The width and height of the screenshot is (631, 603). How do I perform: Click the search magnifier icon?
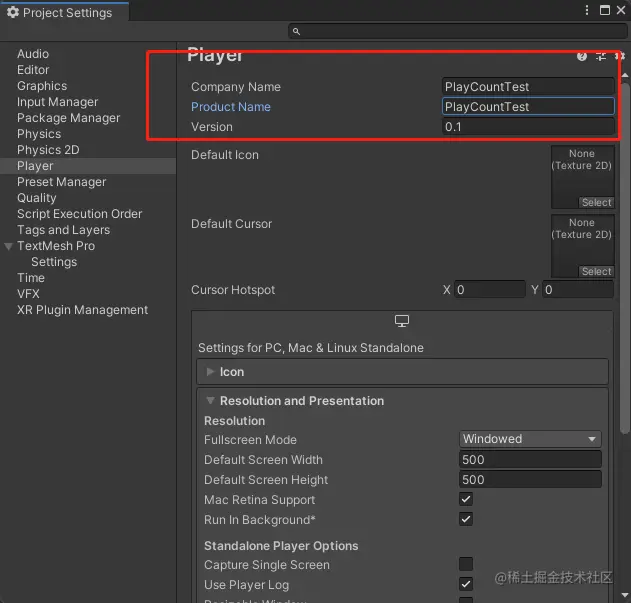pos(296,31)
